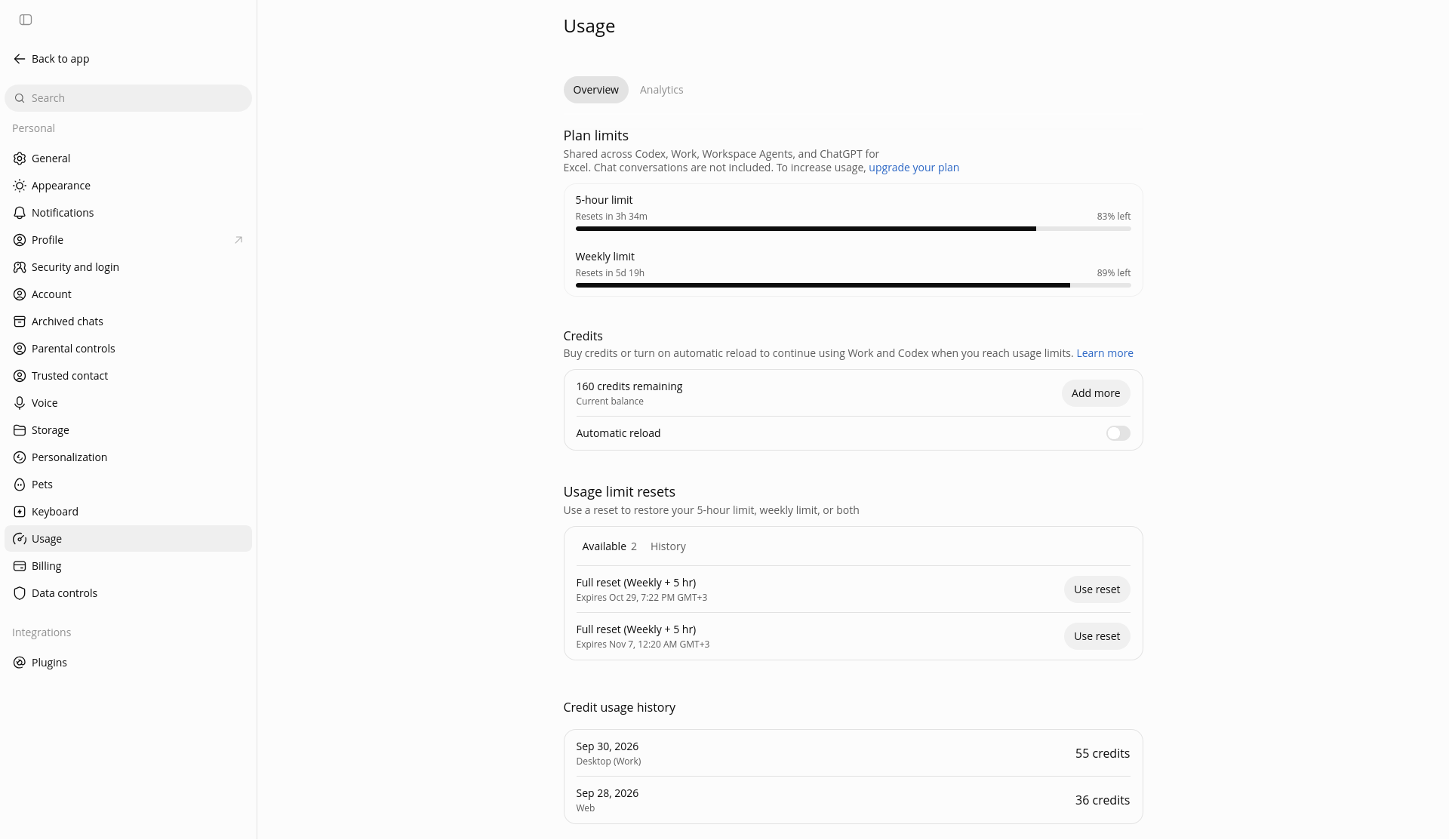Select the Usage sidebar item

(x=128, y=539)
